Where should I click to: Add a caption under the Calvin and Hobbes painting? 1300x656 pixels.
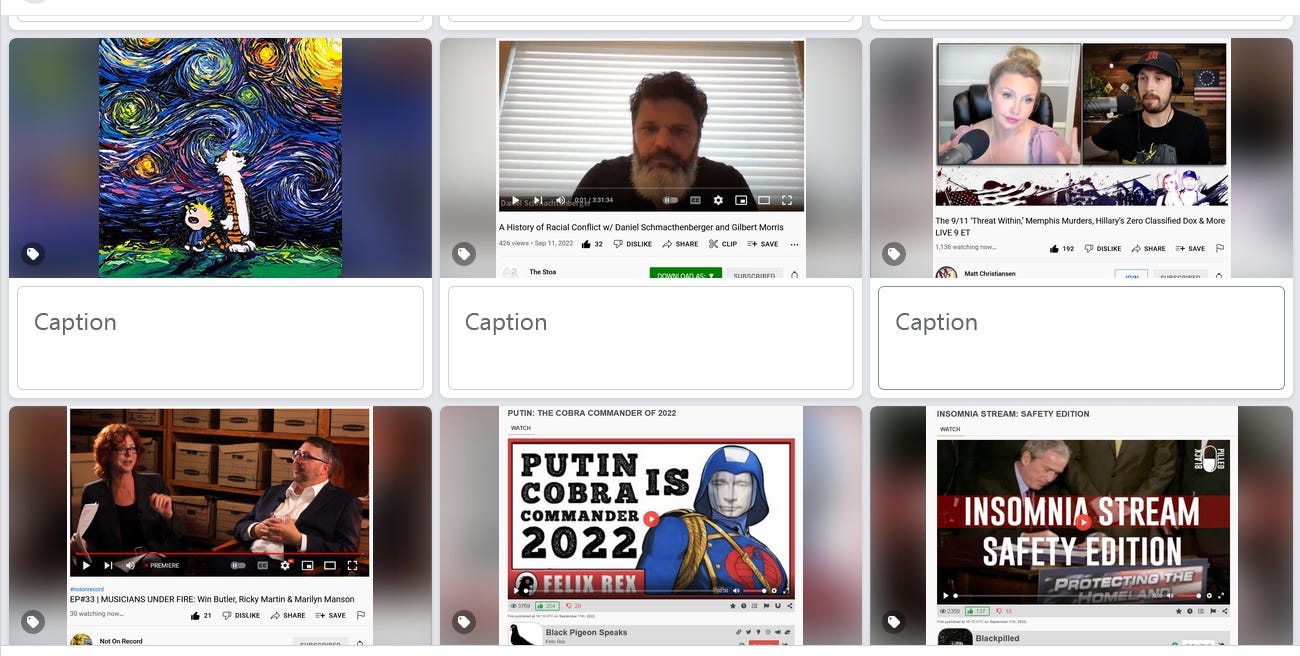point(220,338)
